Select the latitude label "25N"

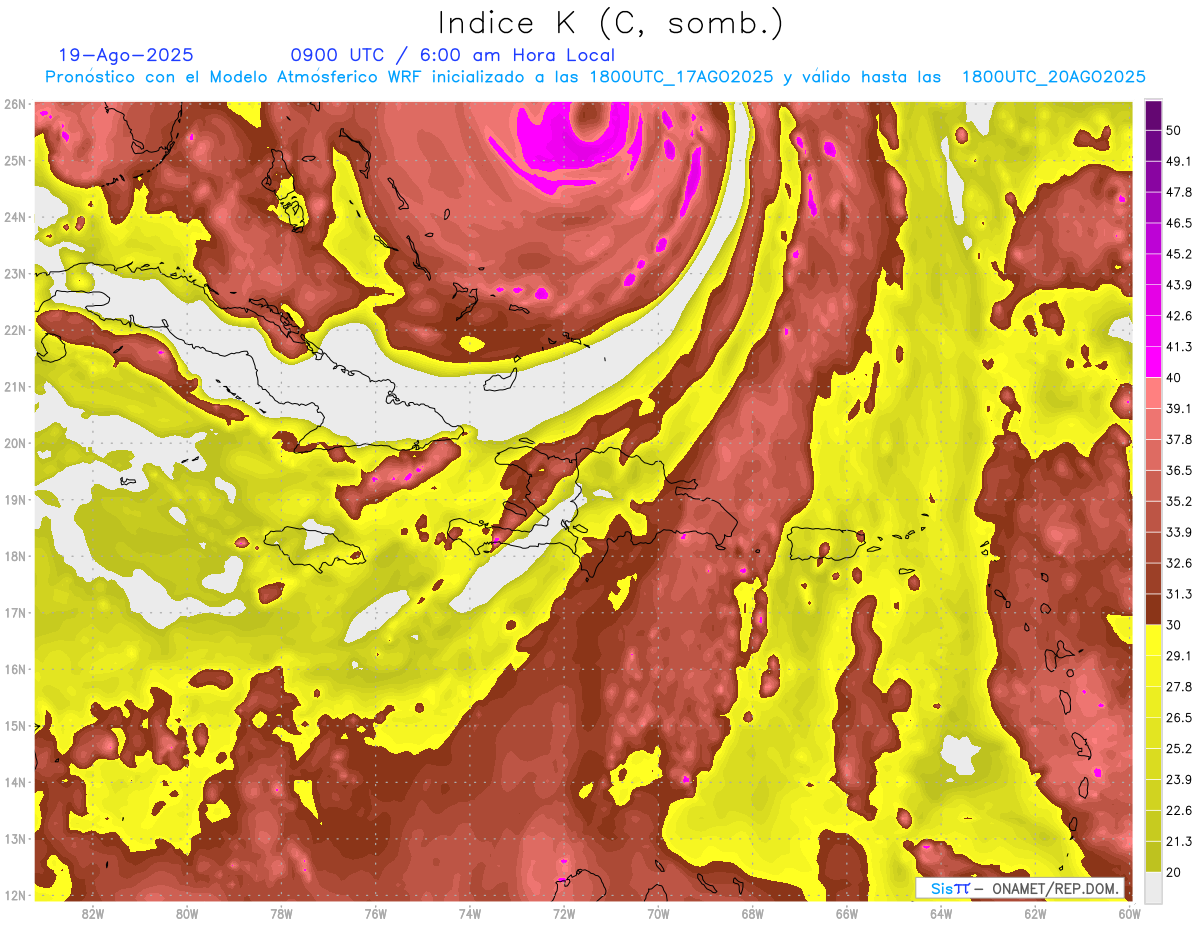[x=14, y=161]
